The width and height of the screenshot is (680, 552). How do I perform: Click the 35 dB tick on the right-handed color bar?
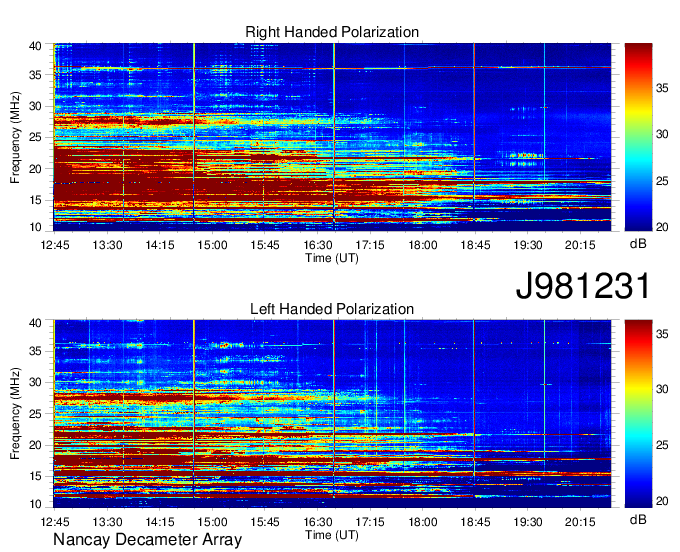click(662, 88)
